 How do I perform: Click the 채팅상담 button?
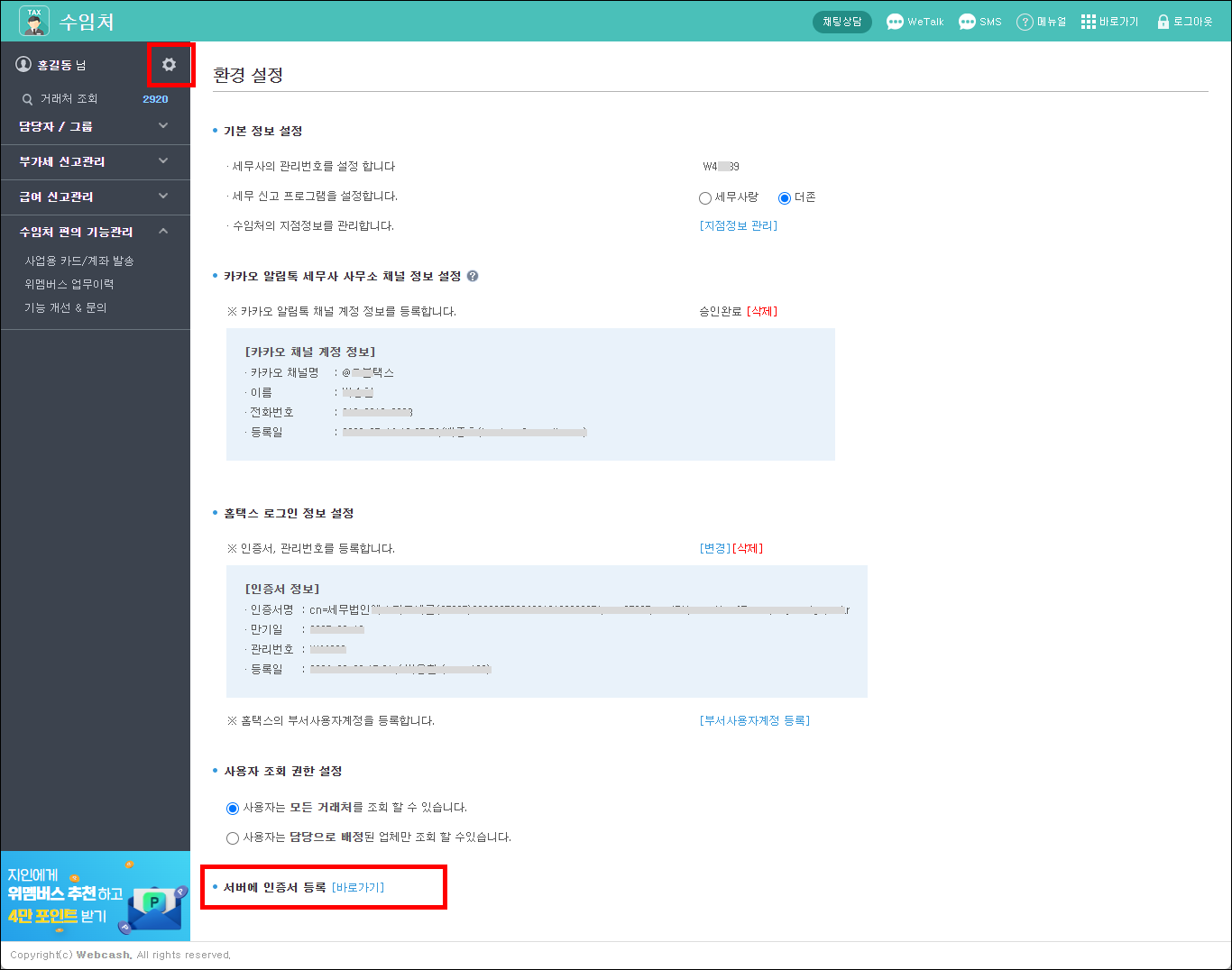[841, 22]
